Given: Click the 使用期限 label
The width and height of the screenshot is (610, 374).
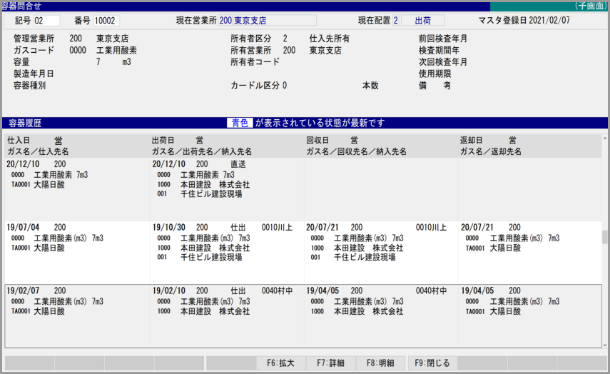Looking at the screenshot, I should pos(435,74).
